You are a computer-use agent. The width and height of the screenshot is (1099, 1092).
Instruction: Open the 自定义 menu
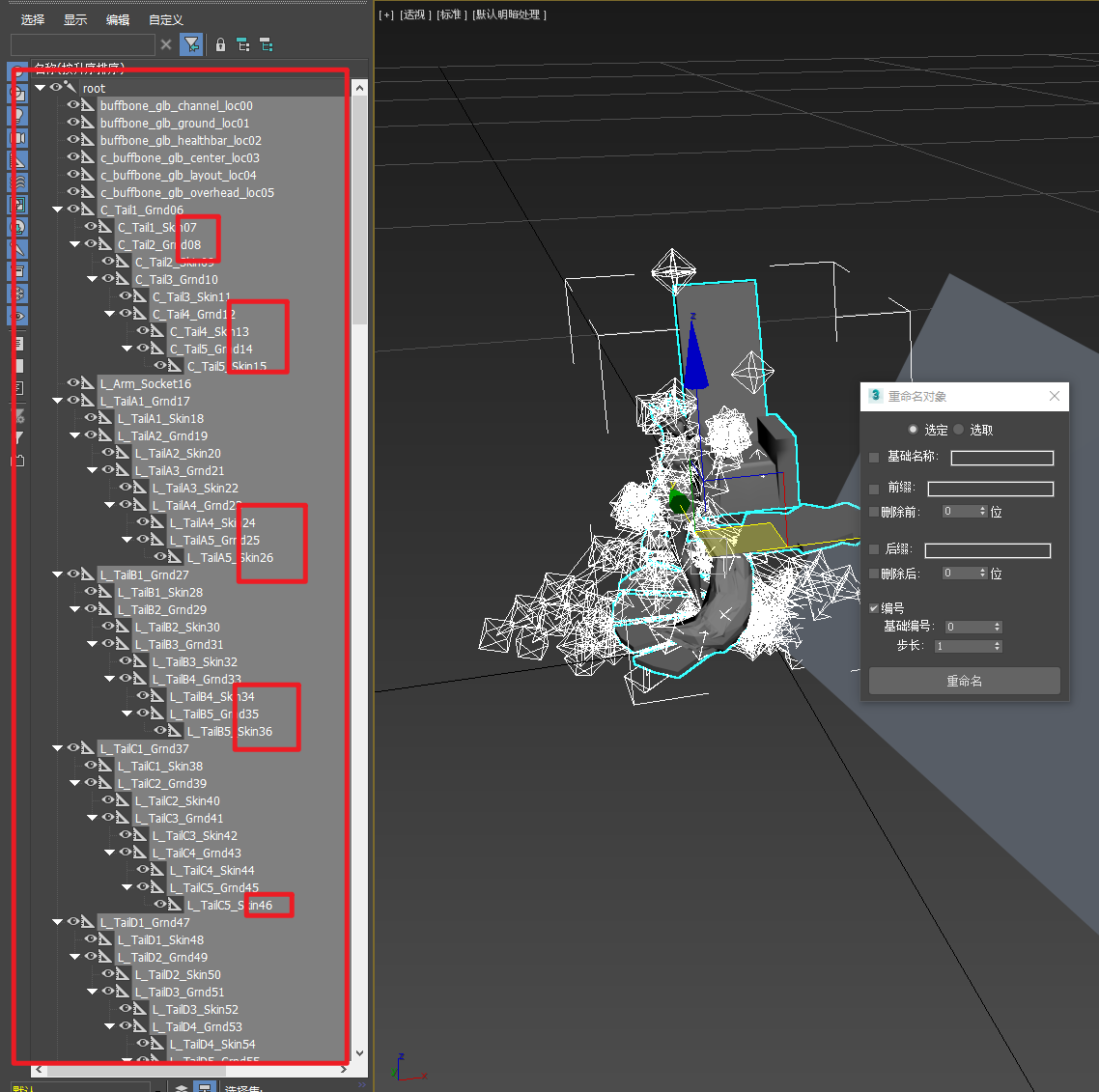pyautogui.click(x=165, y=19)
